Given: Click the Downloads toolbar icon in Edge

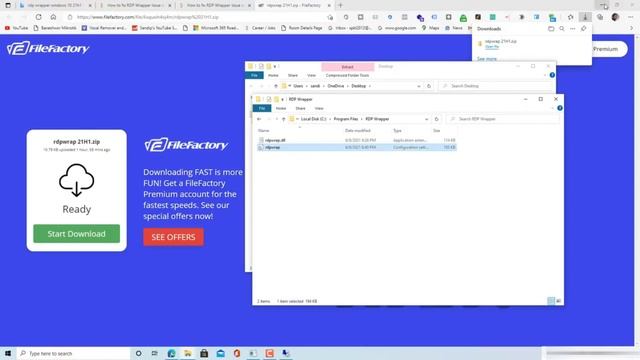Looking at the screenshot, I should click(585, 17).
